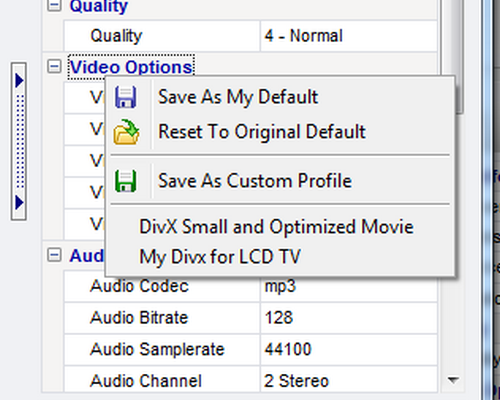Screen dimensions: 500x400
Task: Collapse the Audio Options section
Action: pyautogui.click(x=54, y=255)
